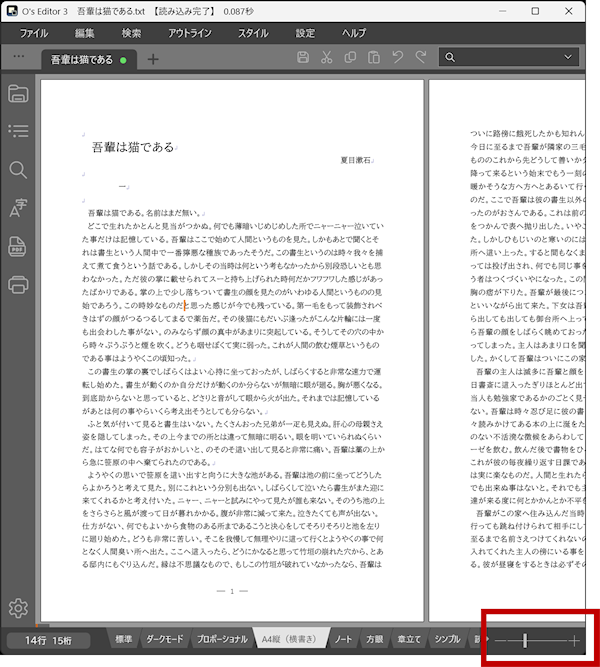Click the author name 夏目漱石
The image size is (600, 667).
(x=355, y=160)
